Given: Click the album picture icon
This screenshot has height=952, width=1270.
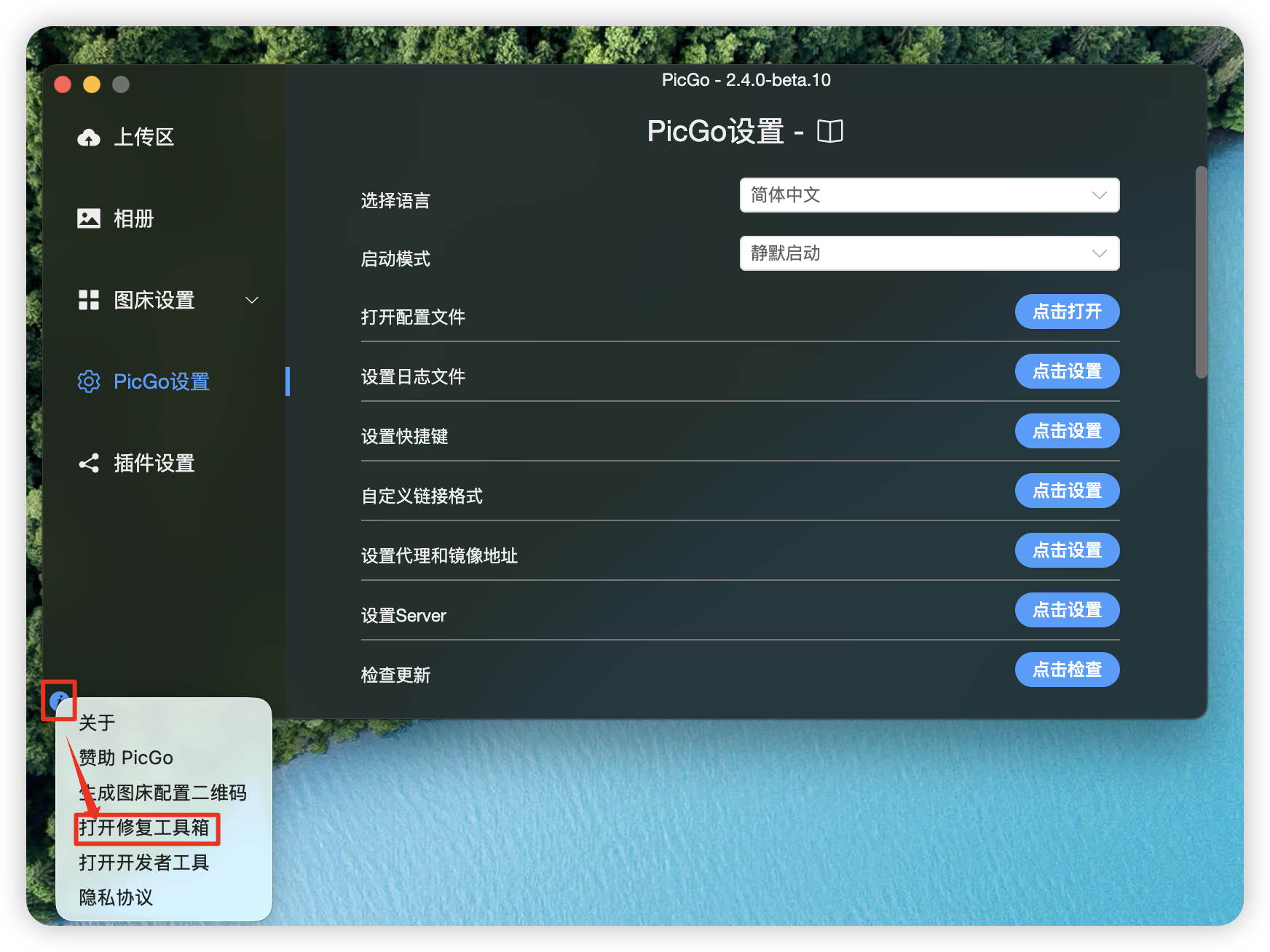Looking at the screenshot, I should (x=89, y=218).
